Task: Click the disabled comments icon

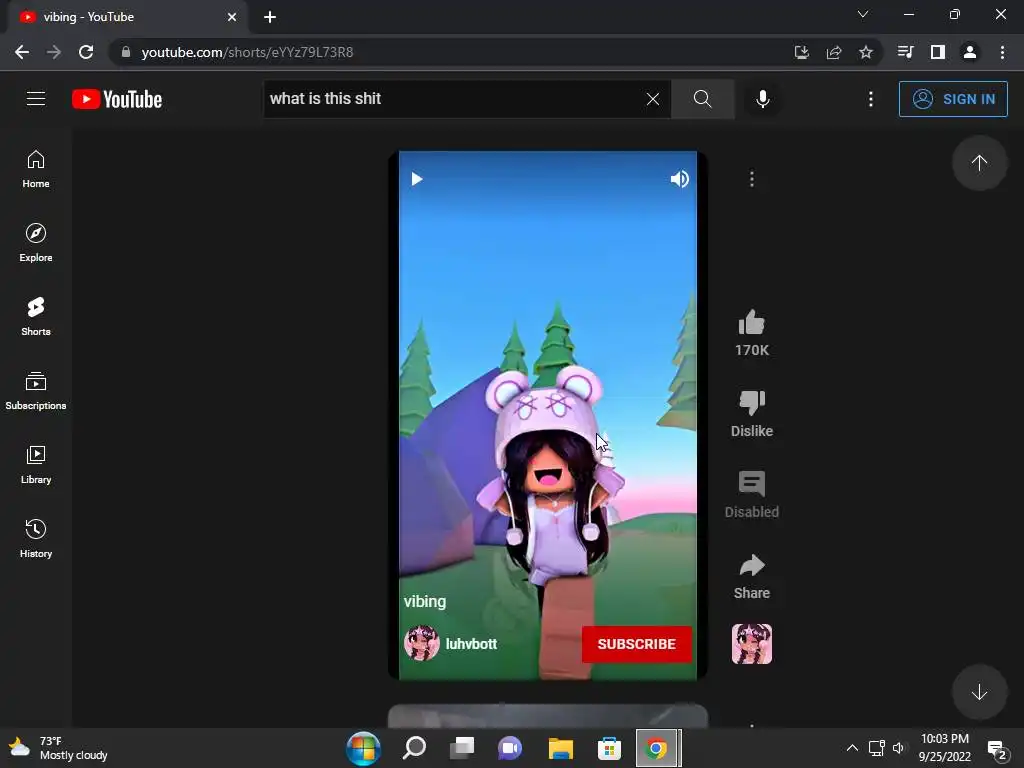Action: point(752,484)
